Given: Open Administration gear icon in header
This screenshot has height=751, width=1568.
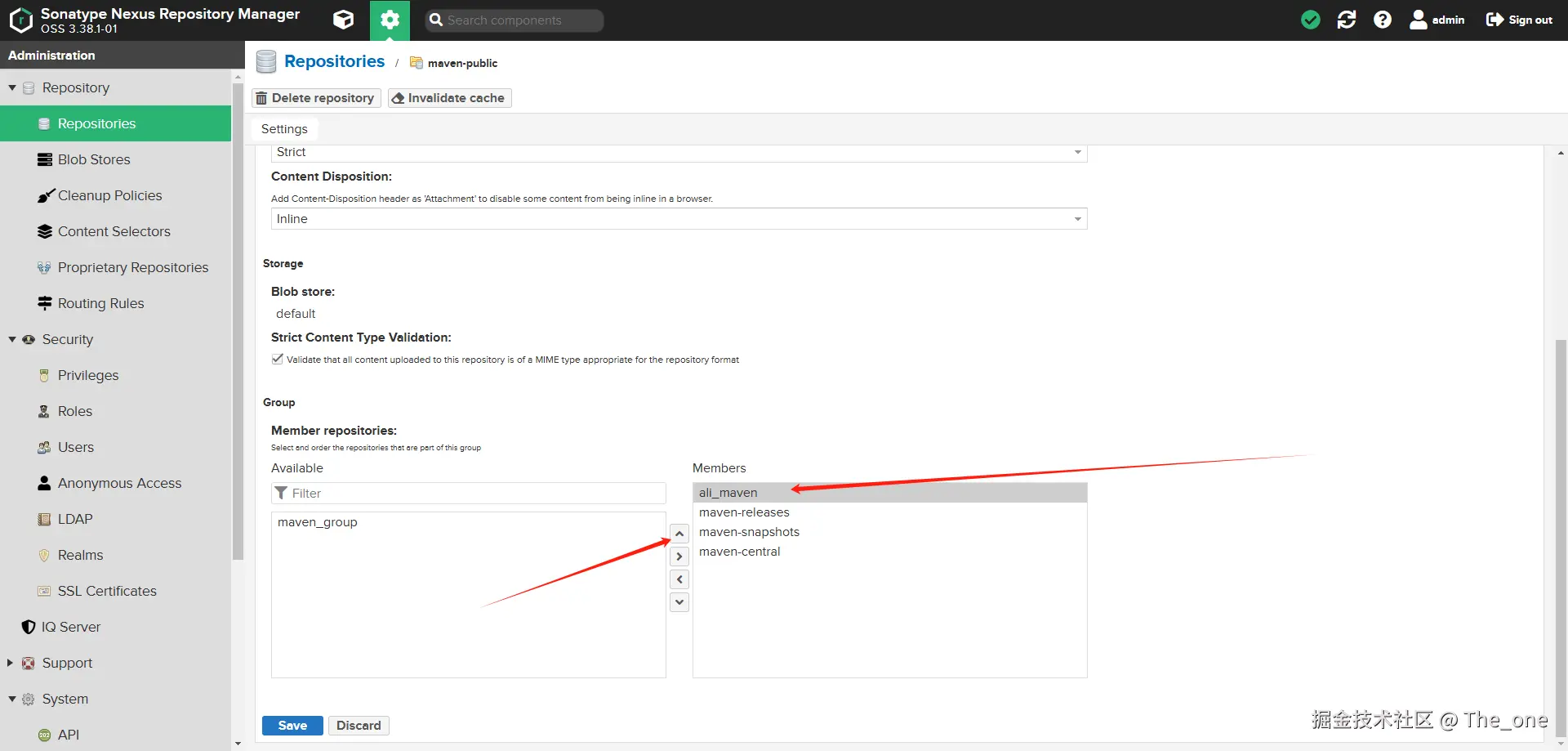Looking at the screenshot, I should (390, 20).
